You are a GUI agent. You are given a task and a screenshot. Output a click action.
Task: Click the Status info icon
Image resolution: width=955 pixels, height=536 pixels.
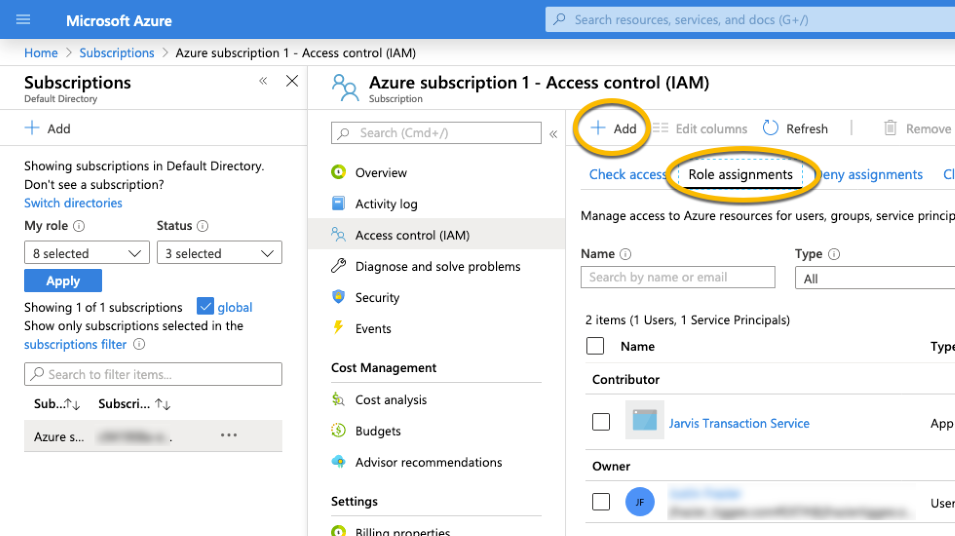(203, 226)
